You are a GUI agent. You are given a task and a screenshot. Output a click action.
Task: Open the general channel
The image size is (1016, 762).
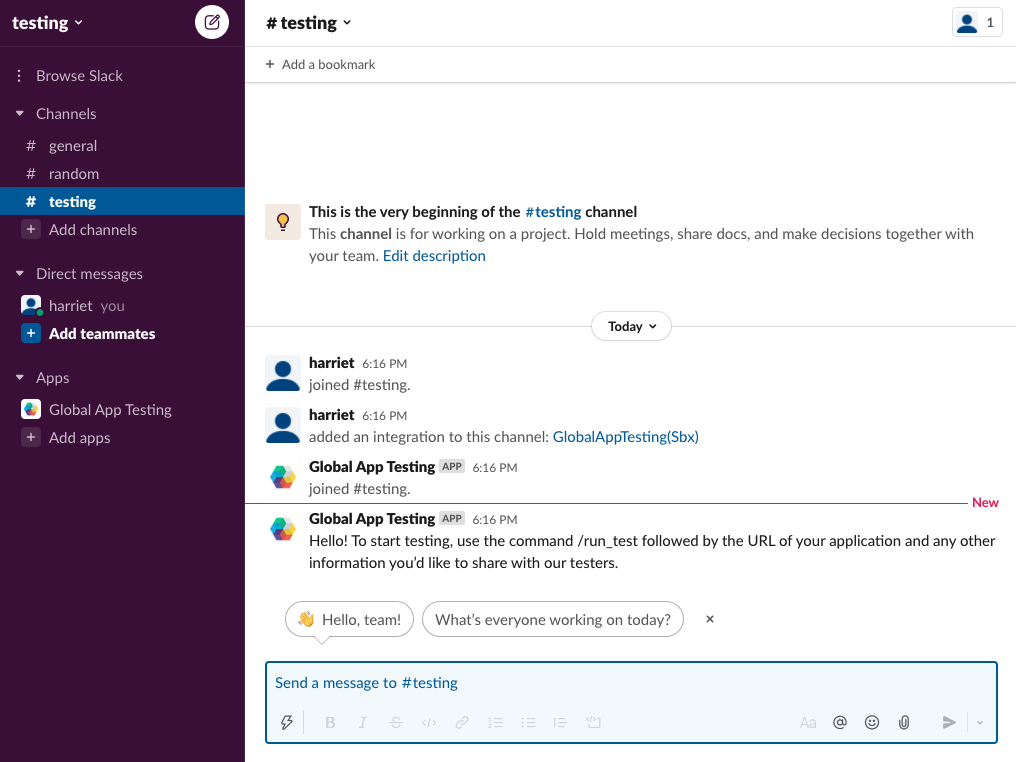[x=73, y=146]
